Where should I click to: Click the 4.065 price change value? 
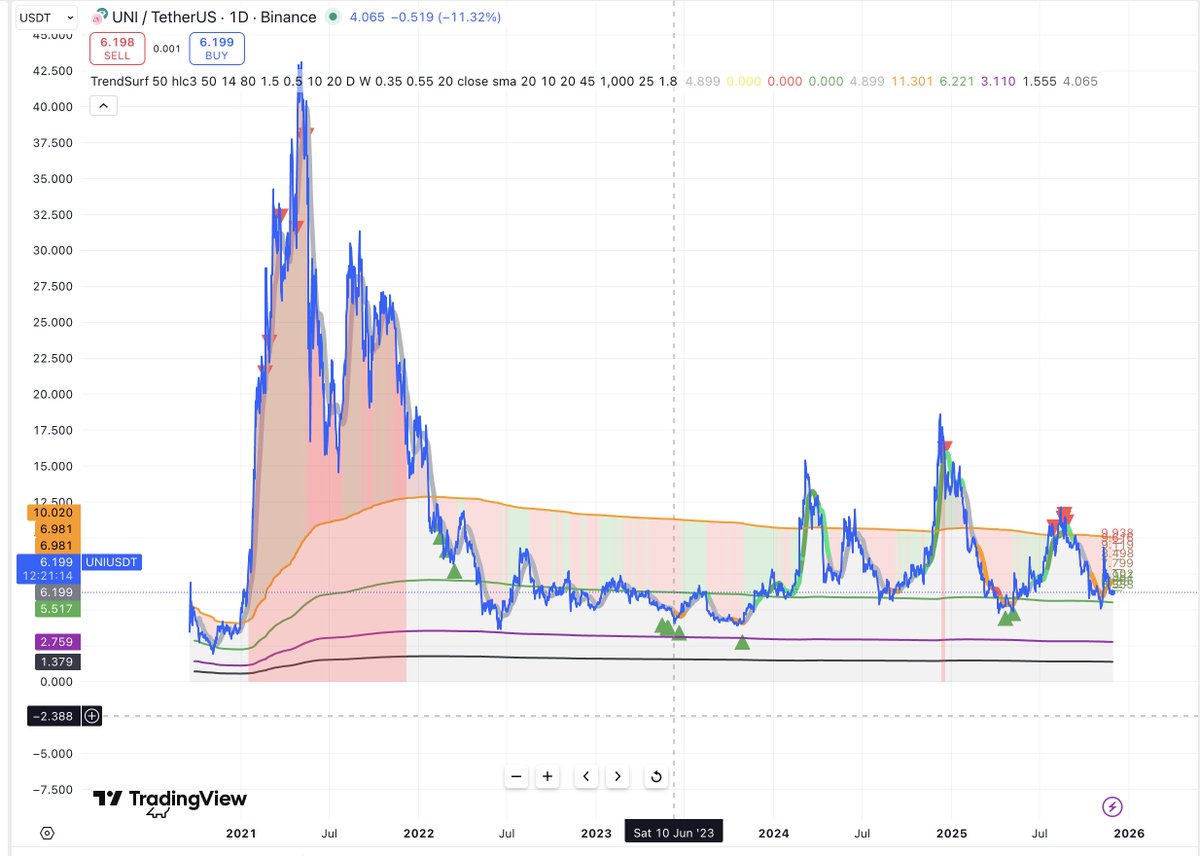tap(365, 17)
